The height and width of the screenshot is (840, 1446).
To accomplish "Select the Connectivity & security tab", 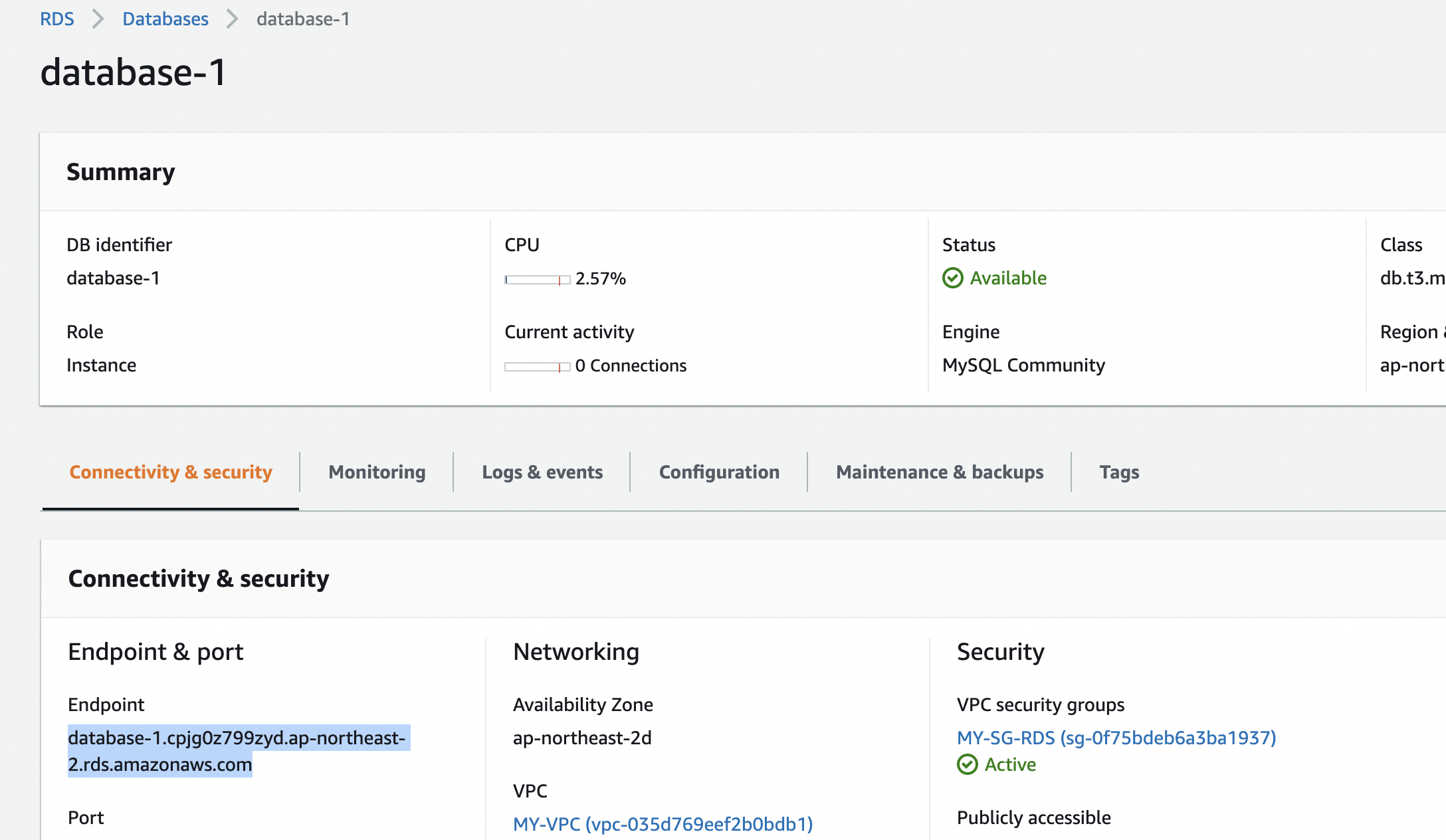I will (171, 472).
